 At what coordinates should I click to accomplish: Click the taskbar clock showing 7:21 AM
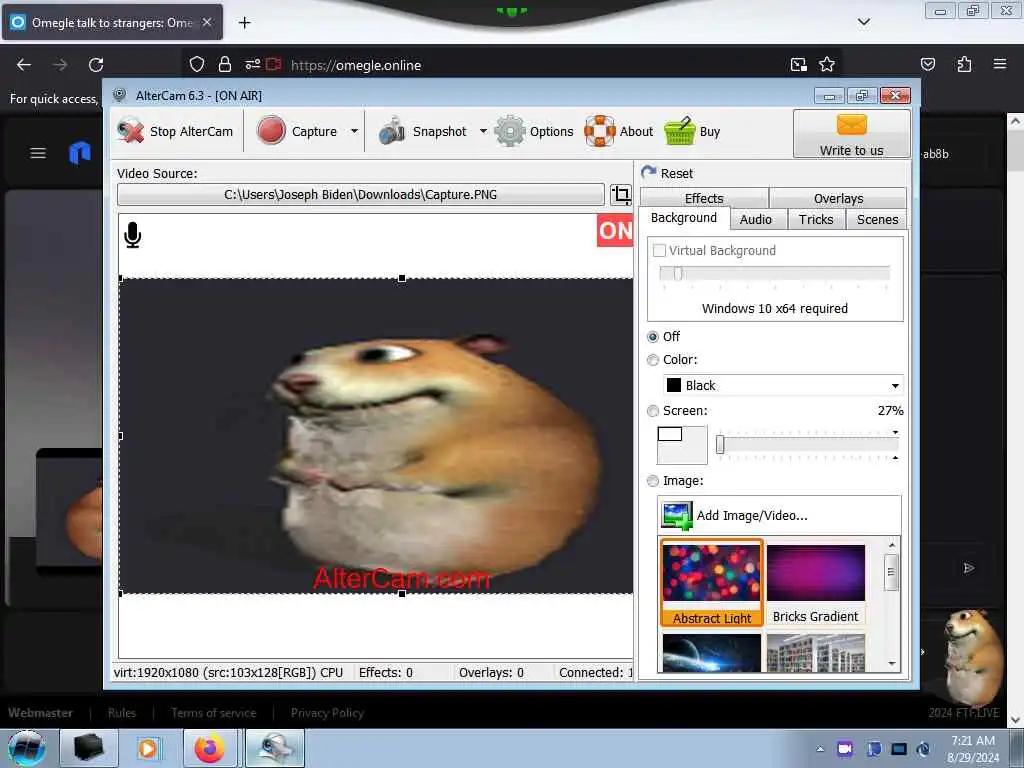point(972,748)
